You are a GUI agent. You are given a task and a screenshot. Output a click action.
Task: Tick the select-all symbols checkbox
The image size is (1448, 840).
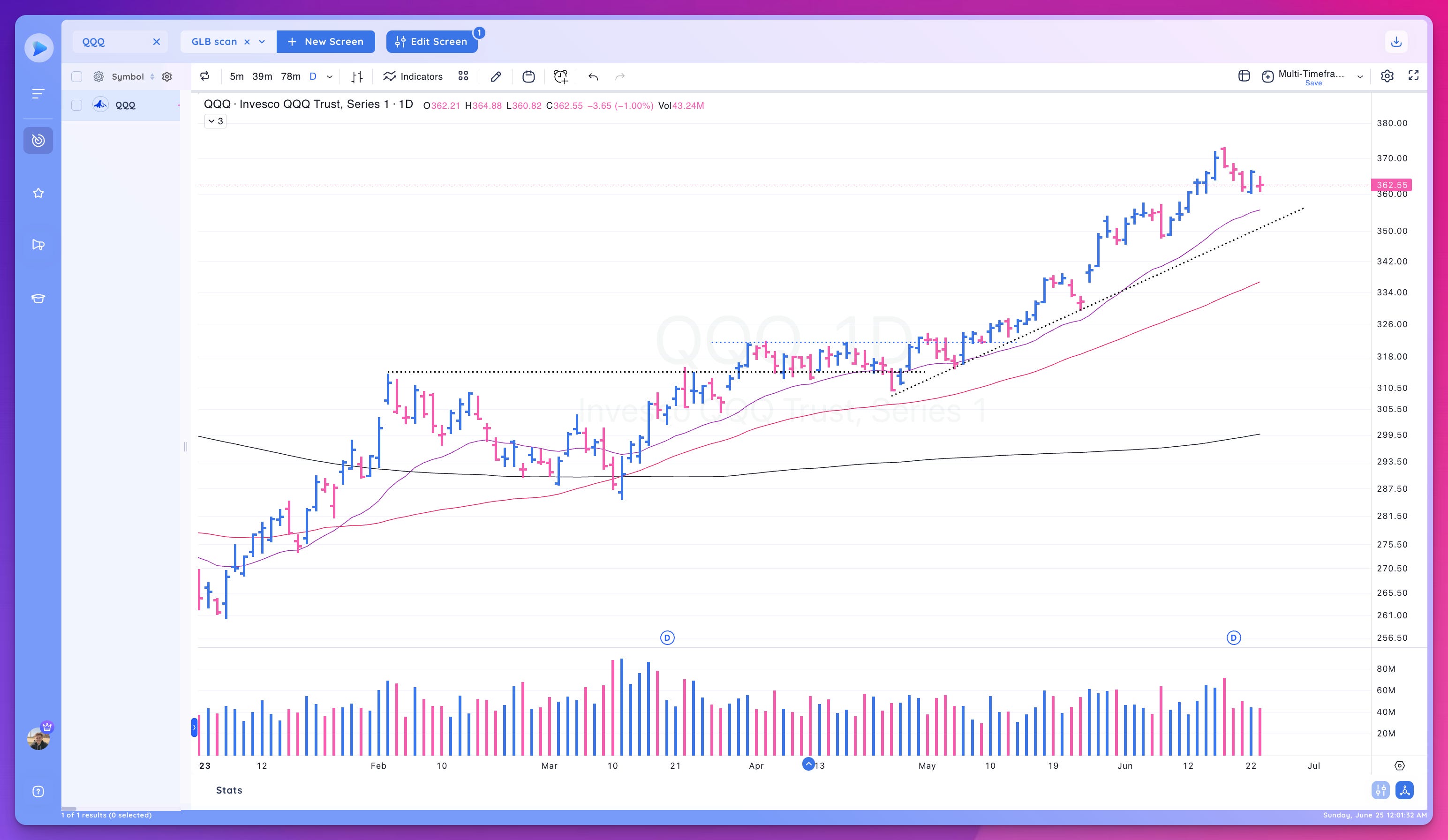(76, 76)
